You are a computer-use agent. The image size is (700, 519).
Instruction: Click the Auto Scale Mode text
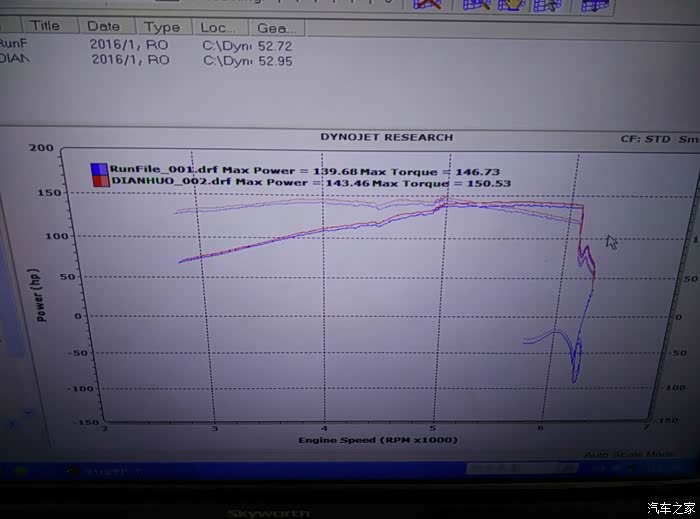[629, 454]
